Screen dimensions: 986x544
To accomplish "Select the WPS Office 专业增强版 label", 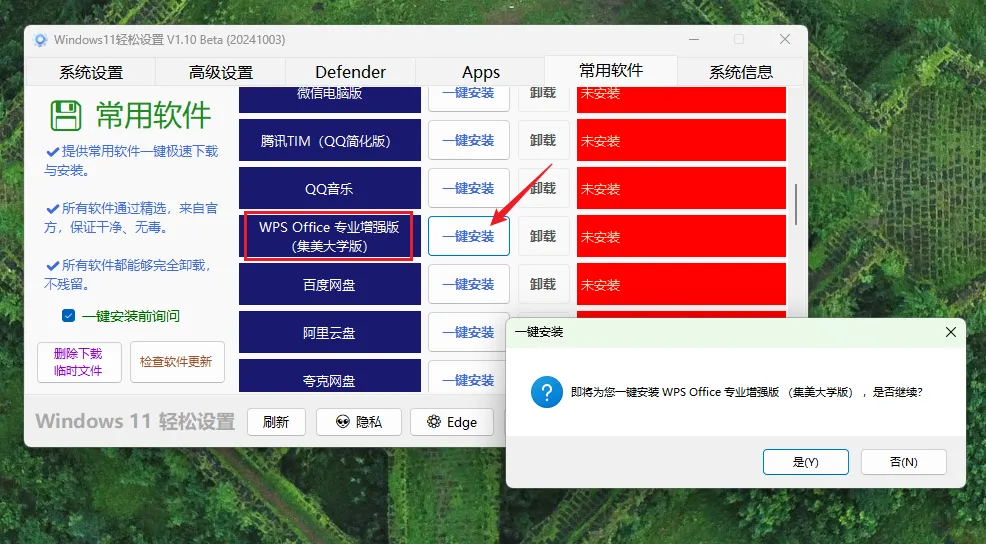I will point(330,236).
